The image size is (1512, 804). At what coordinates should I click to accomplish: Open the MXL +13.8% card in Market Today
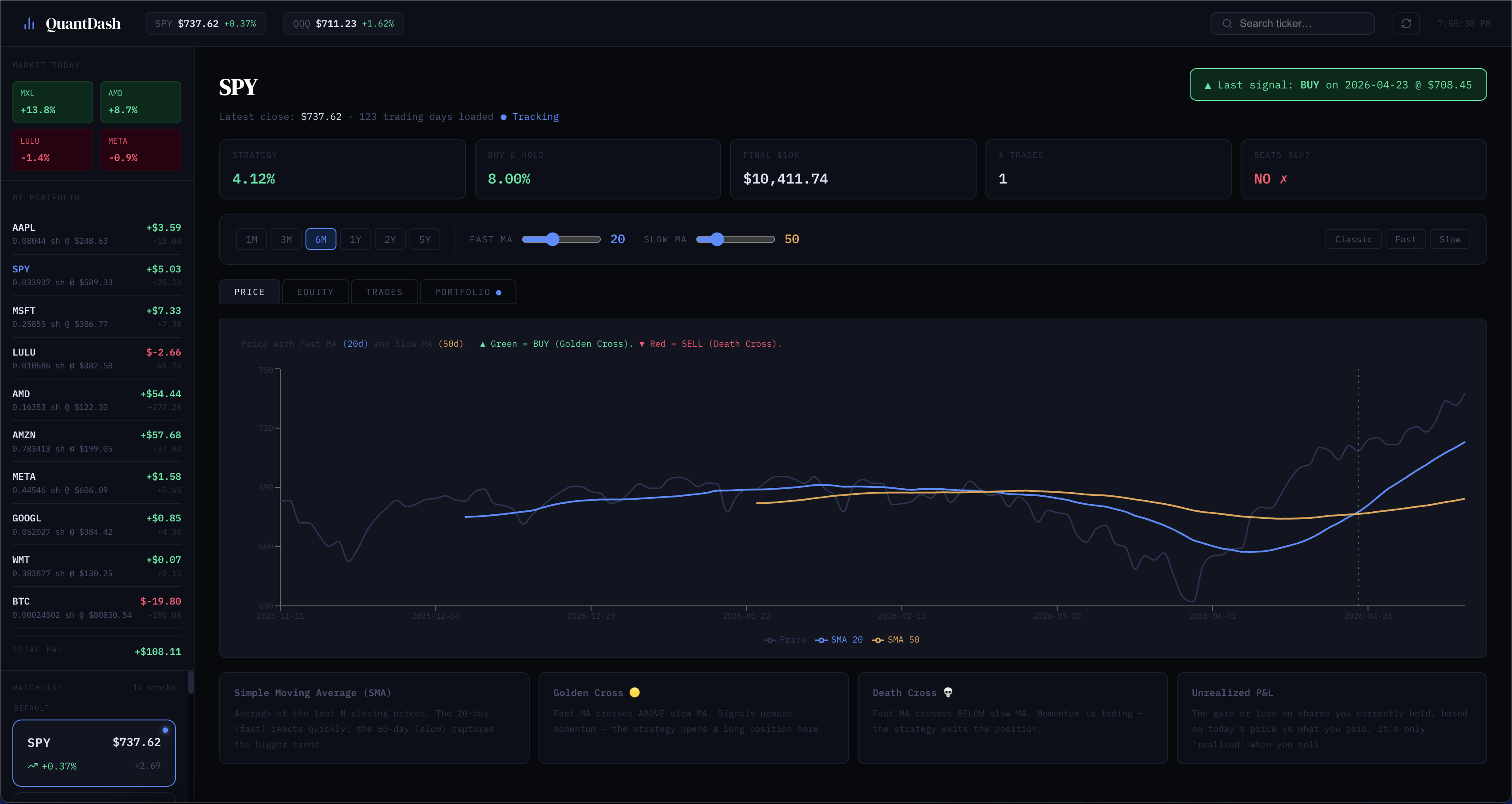(x=53, y=102)
